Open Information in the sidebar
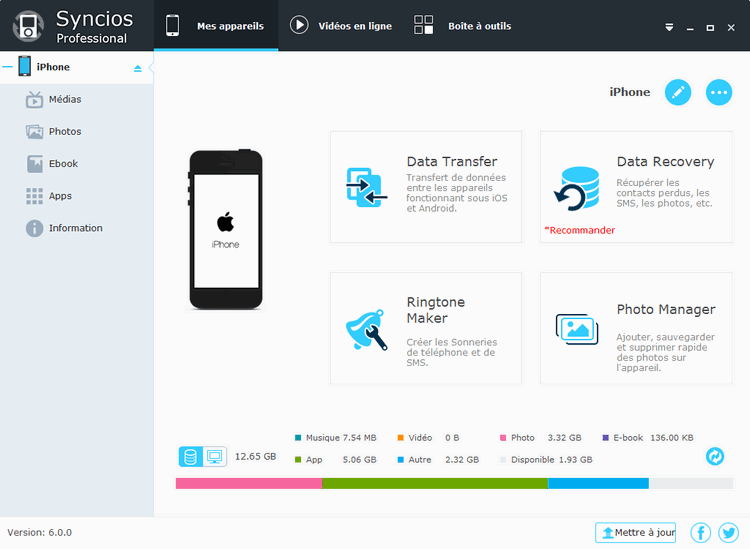This screenshot has height=549, width=750. point(76,228)
